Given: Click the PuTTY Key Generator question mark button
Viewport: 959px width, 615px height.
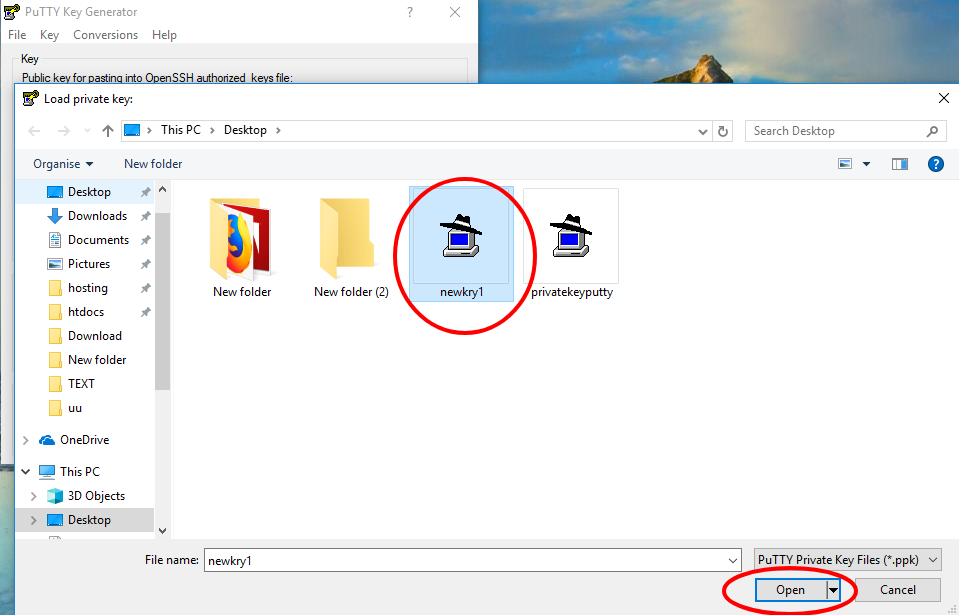Looking at the screenshot, I should pyautogui.click(x=410, y=12).
